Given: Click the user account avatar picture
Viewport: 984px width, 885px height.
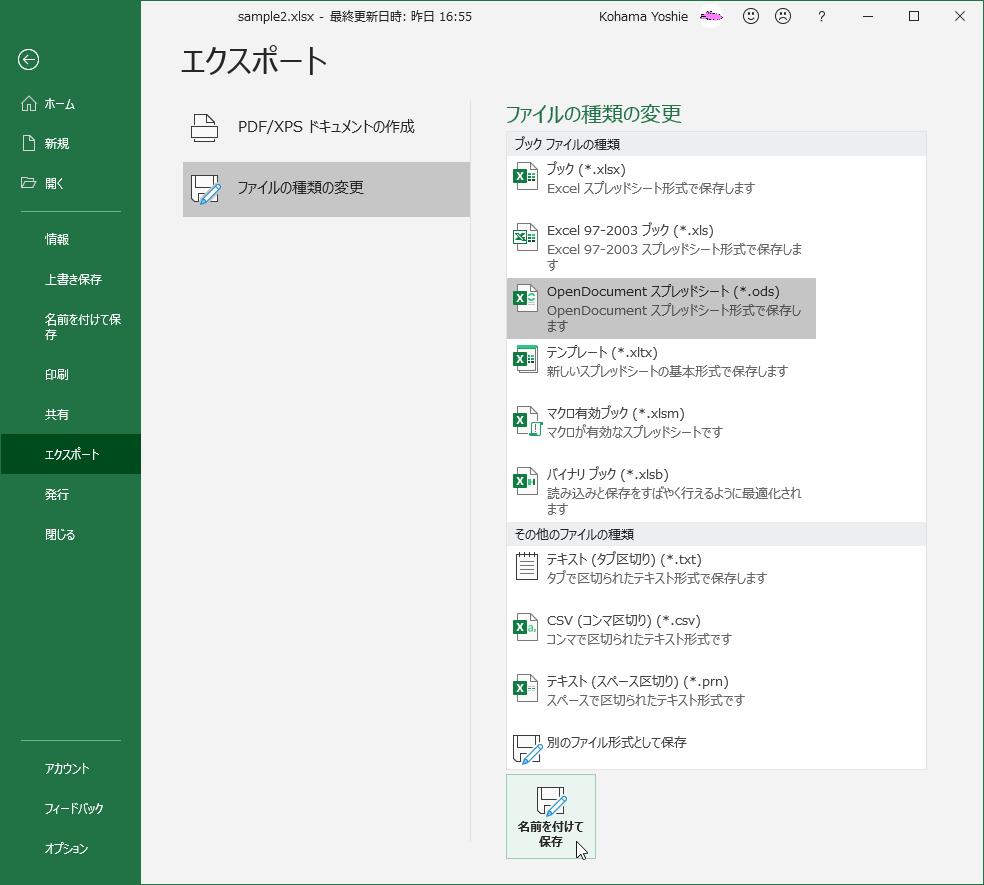Looking at the screenshot, I should 711,17.
